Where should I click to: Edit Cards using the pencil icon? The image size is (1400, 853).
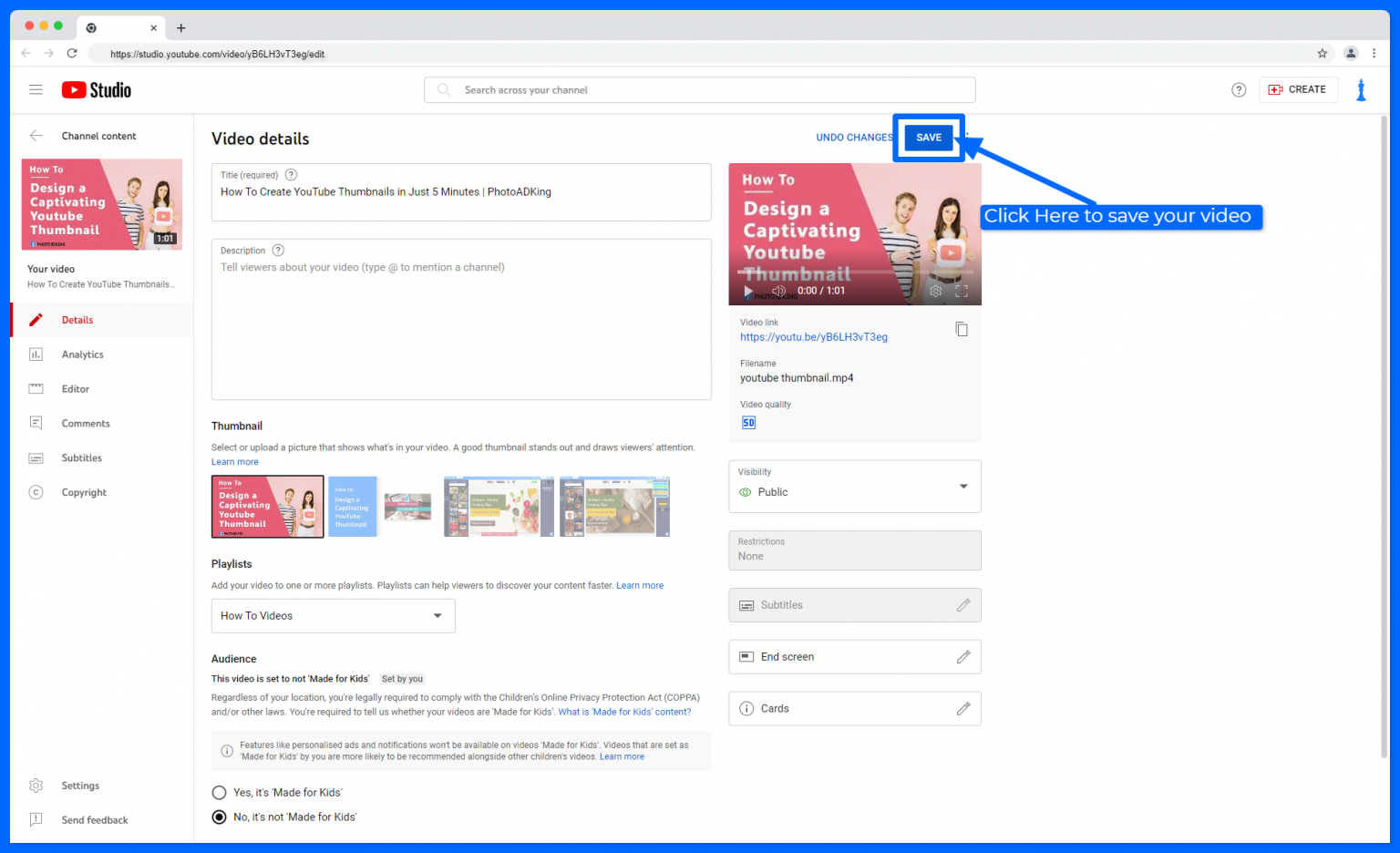[964, 708]
